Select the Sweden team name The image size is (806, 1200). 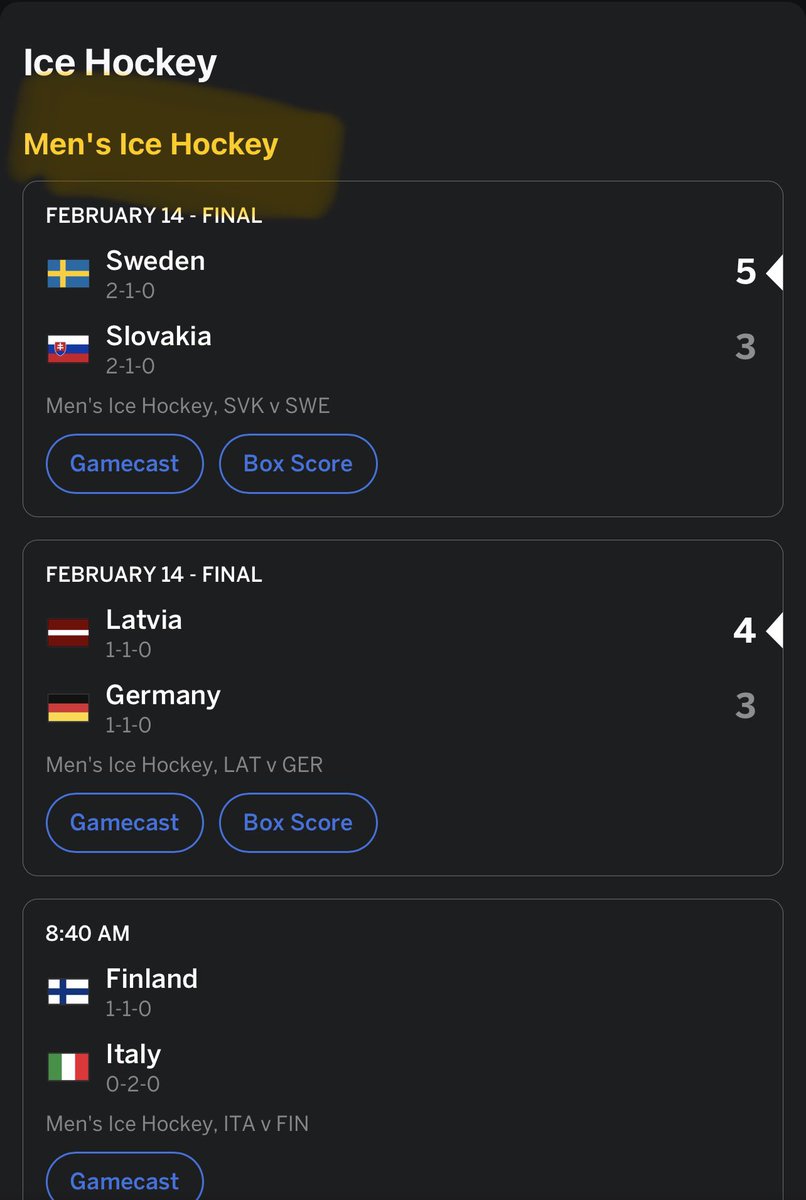tap(155, 261)
